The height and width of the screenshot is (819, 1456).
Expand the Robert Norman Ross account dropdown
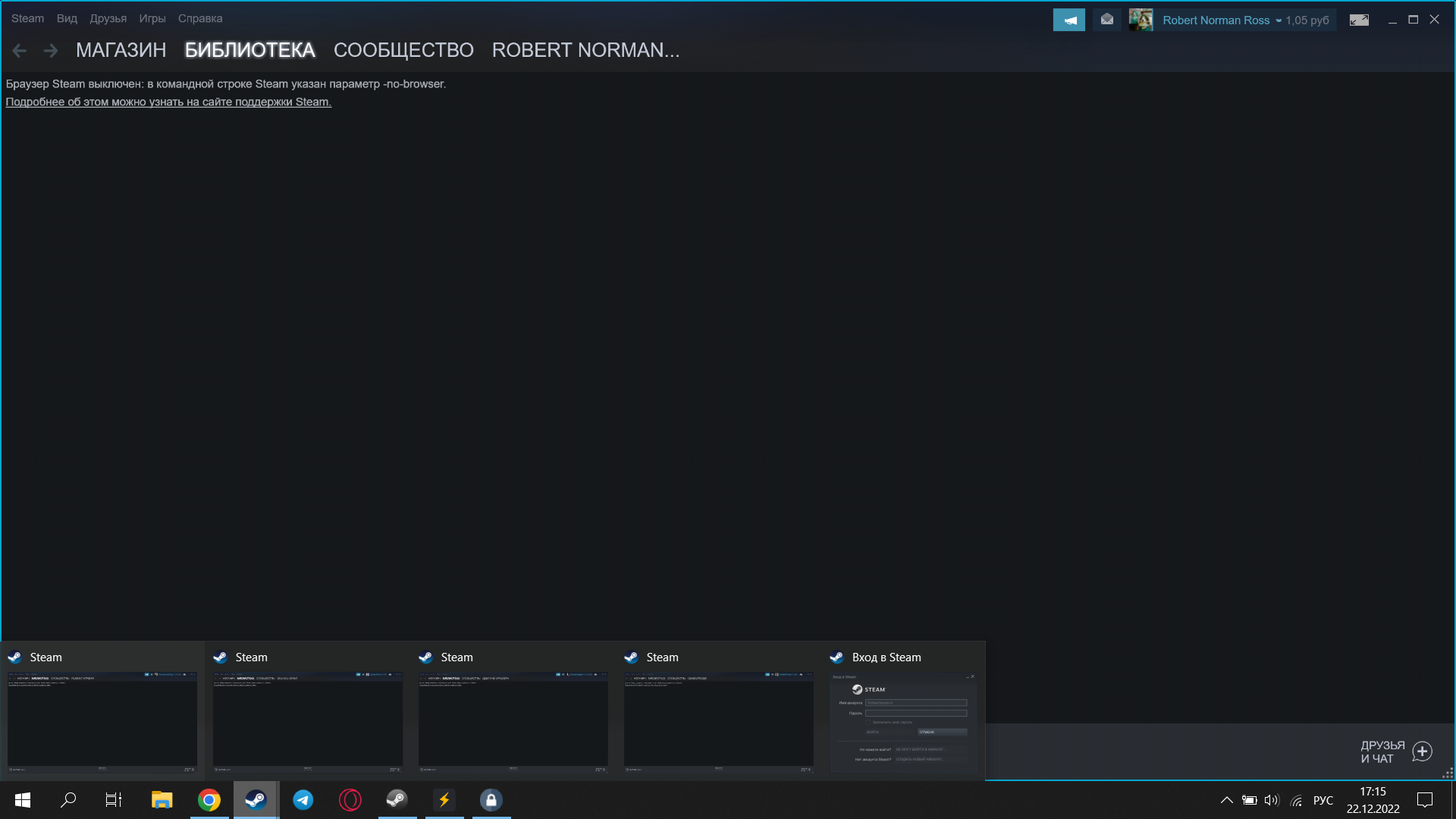point(1222,20)
